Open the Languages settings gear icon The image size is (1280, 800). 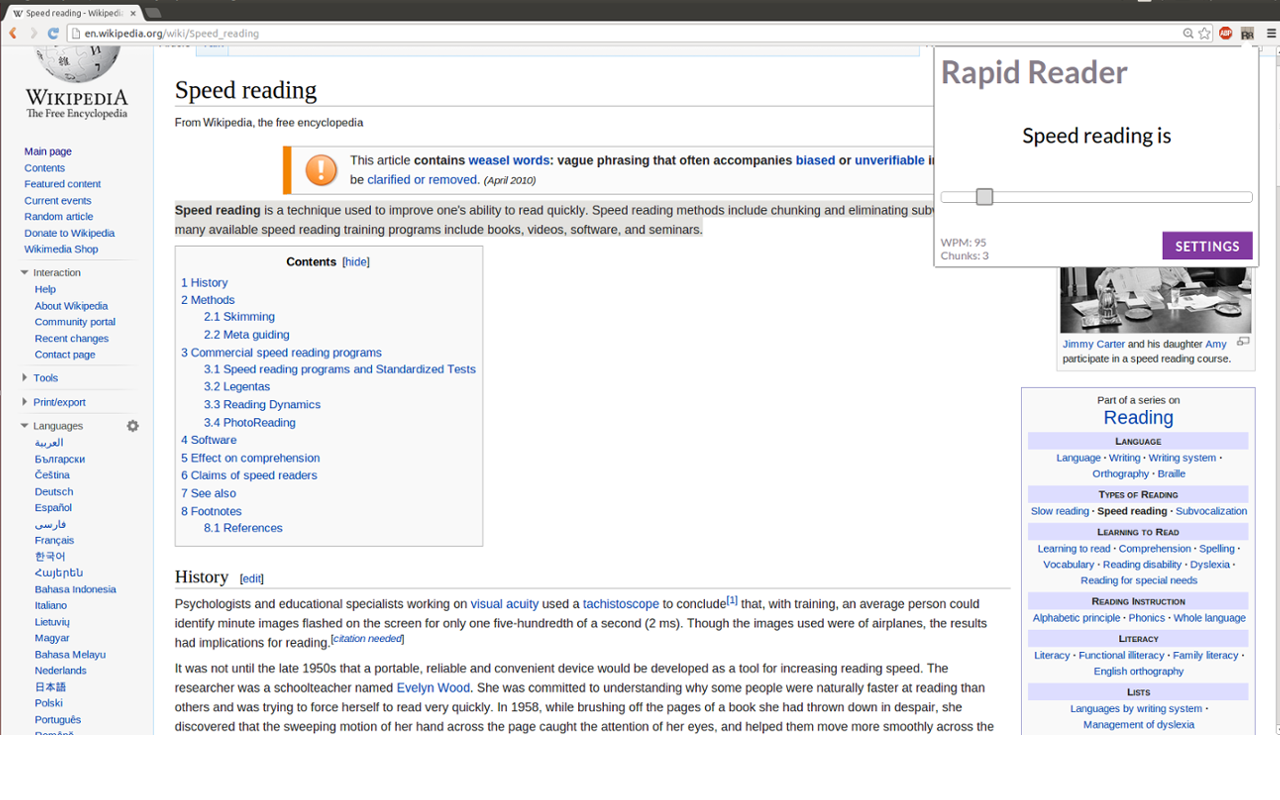(x=133, y=426)
